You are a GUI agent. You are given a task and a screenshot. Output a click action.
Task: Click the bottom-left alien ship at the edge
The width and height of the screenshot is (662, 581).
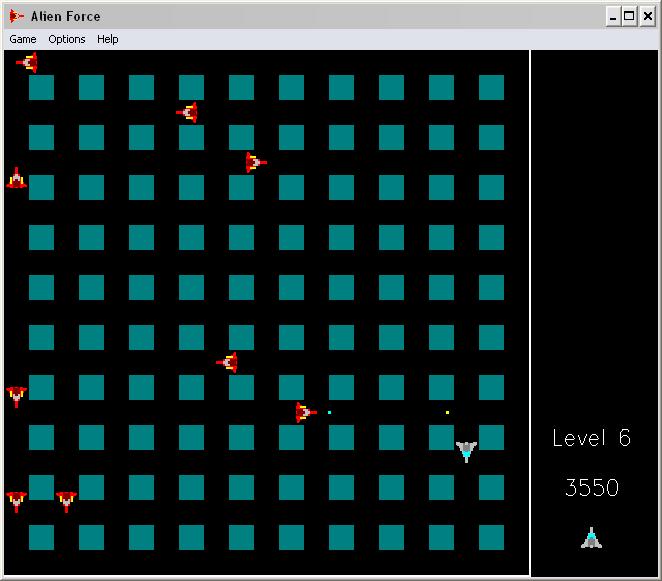[16, 502]
